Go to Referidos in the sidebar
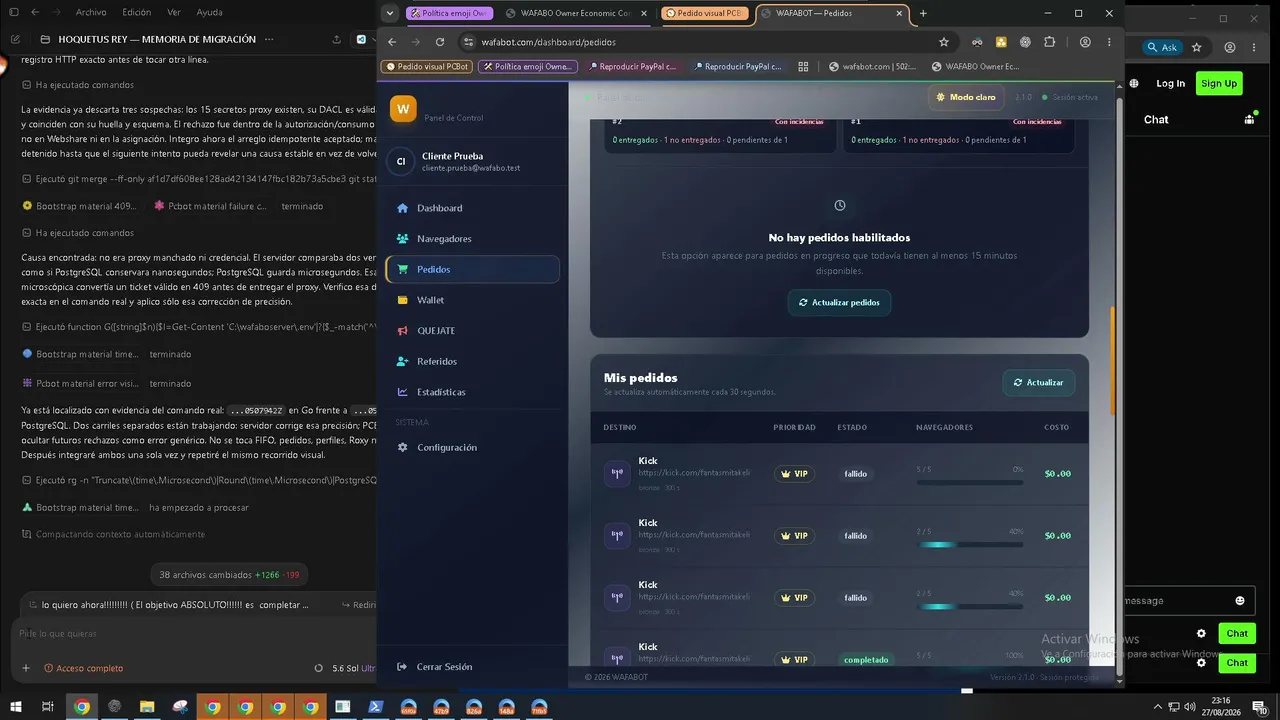 472,361
